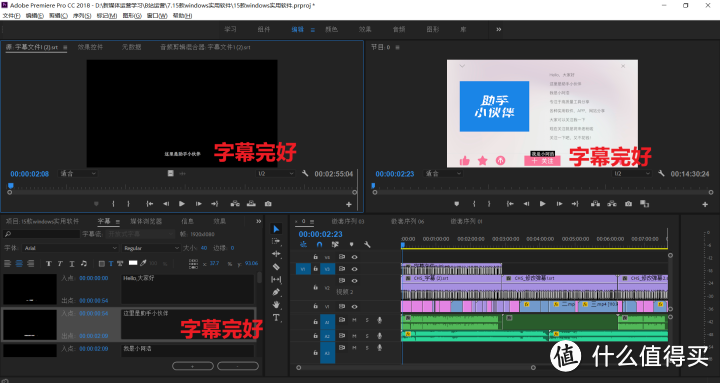Click Overwrite button in source monitor
The width and height of the screenshot is (720, 383).
[x=251, y=203]
